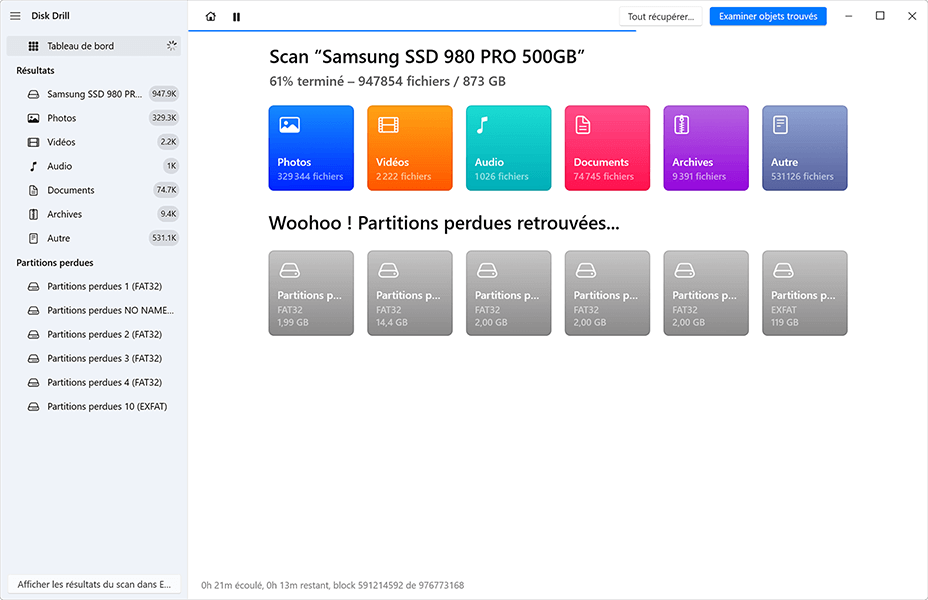Select Partitions perdues 4 (FAT32)
928x600 pixels.
click(x=94, y=382)
